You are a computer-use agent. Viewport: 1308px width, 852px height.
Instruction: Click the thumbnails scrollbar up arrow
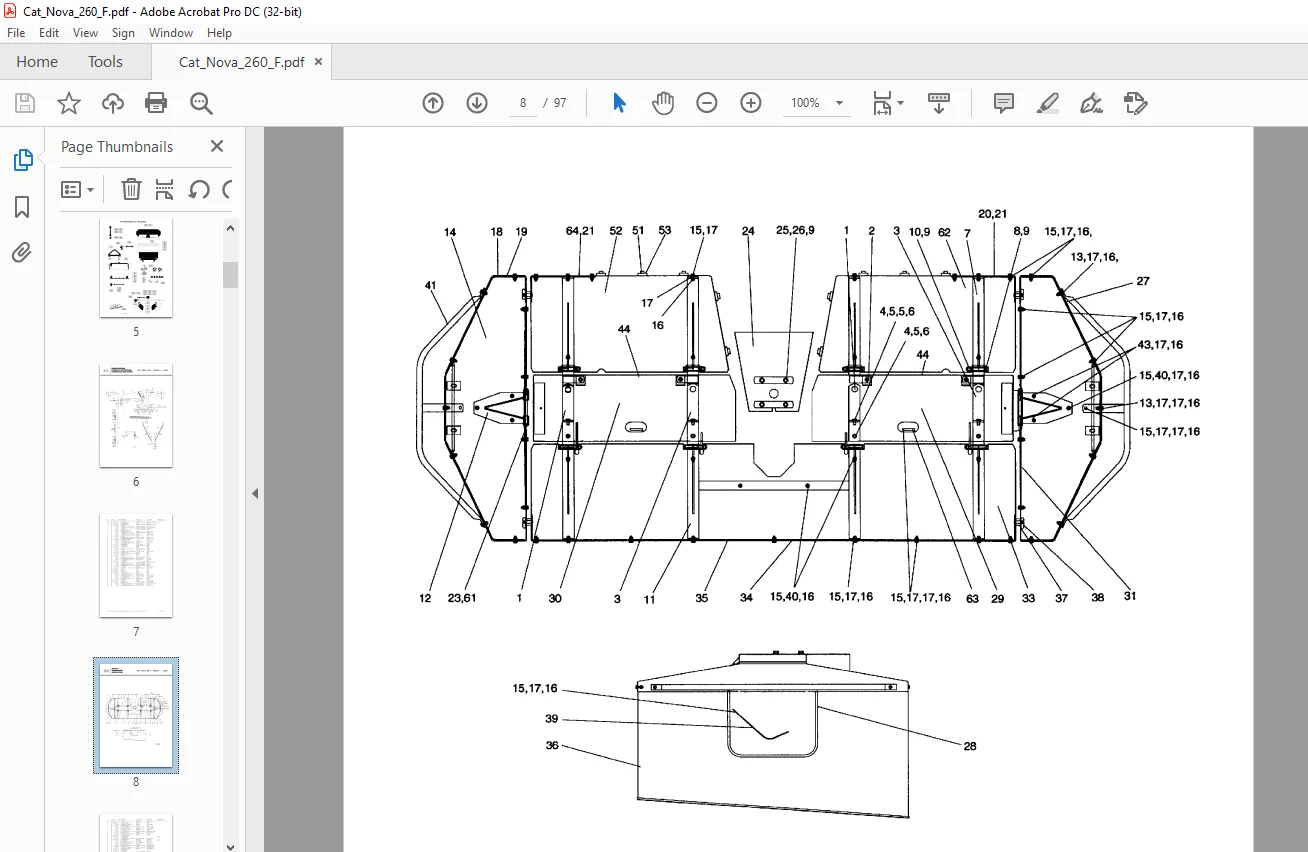pos(230,228)
